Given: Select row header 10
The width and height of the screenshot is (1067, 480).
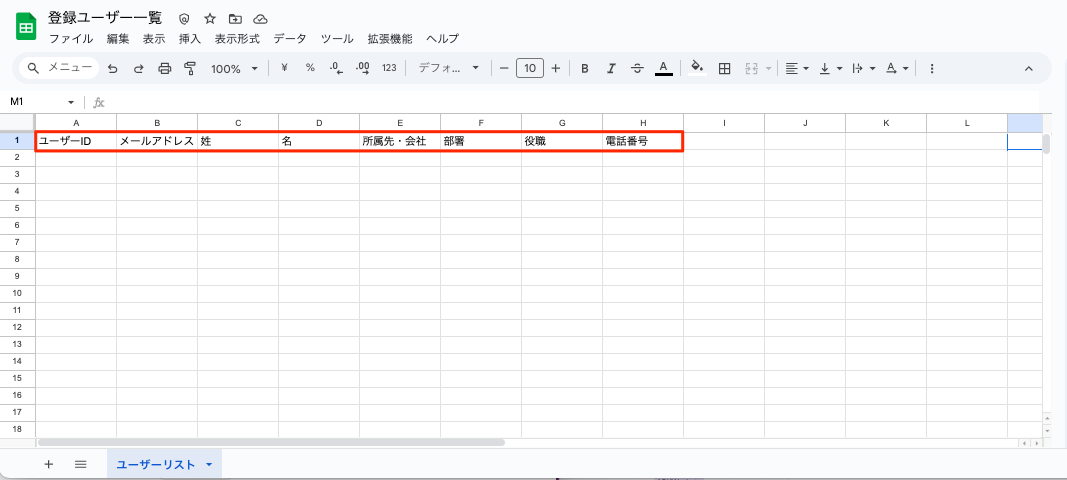Looking at the screenshot, I should click(x=17, y=293).
